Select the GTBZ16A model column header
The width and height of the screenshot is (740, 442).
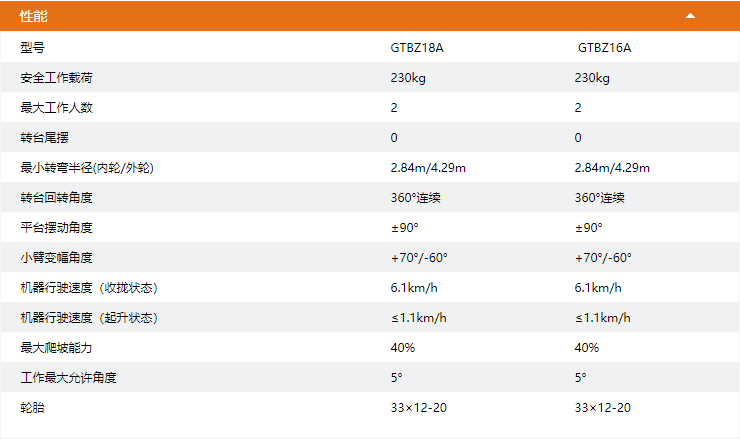click(604, 47)
